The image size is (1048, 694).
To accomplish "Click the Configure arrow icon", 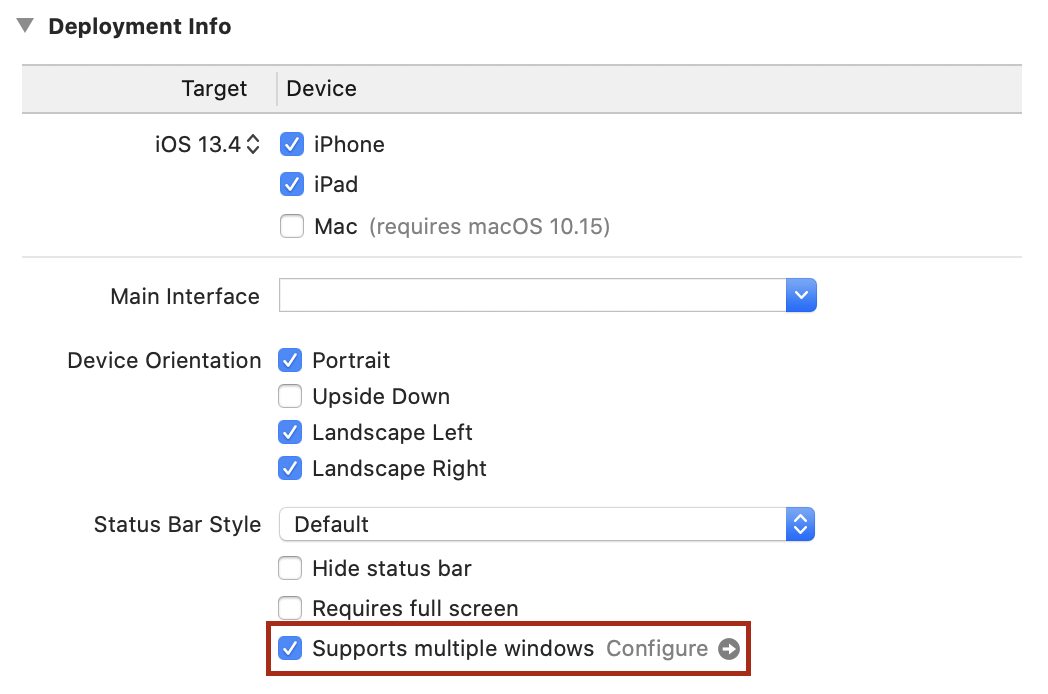I will (729, 649).
